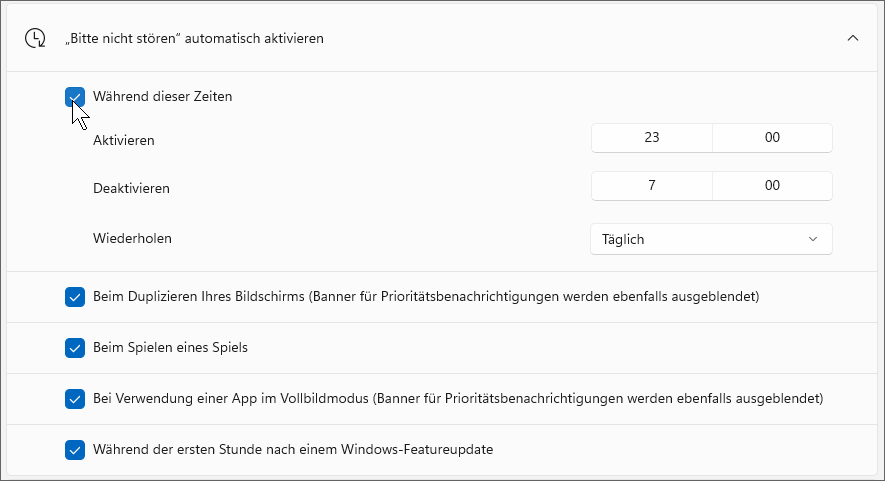Toggle the Windows-Featureupdate checkbox
The width and height of the screenshot is (885, 481).
pos(75,450)
